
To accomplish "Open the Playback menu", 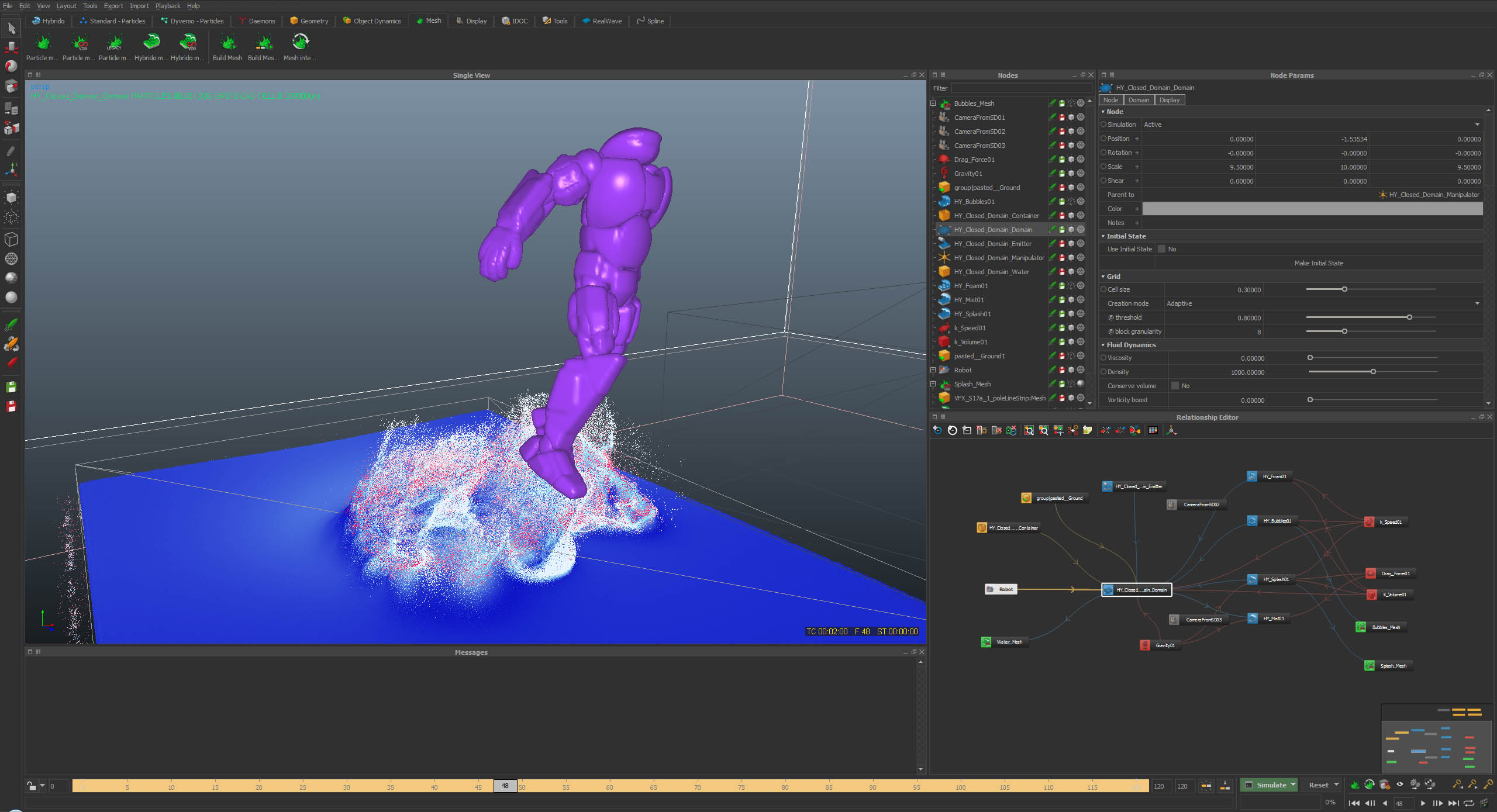I will click(167, 6).
